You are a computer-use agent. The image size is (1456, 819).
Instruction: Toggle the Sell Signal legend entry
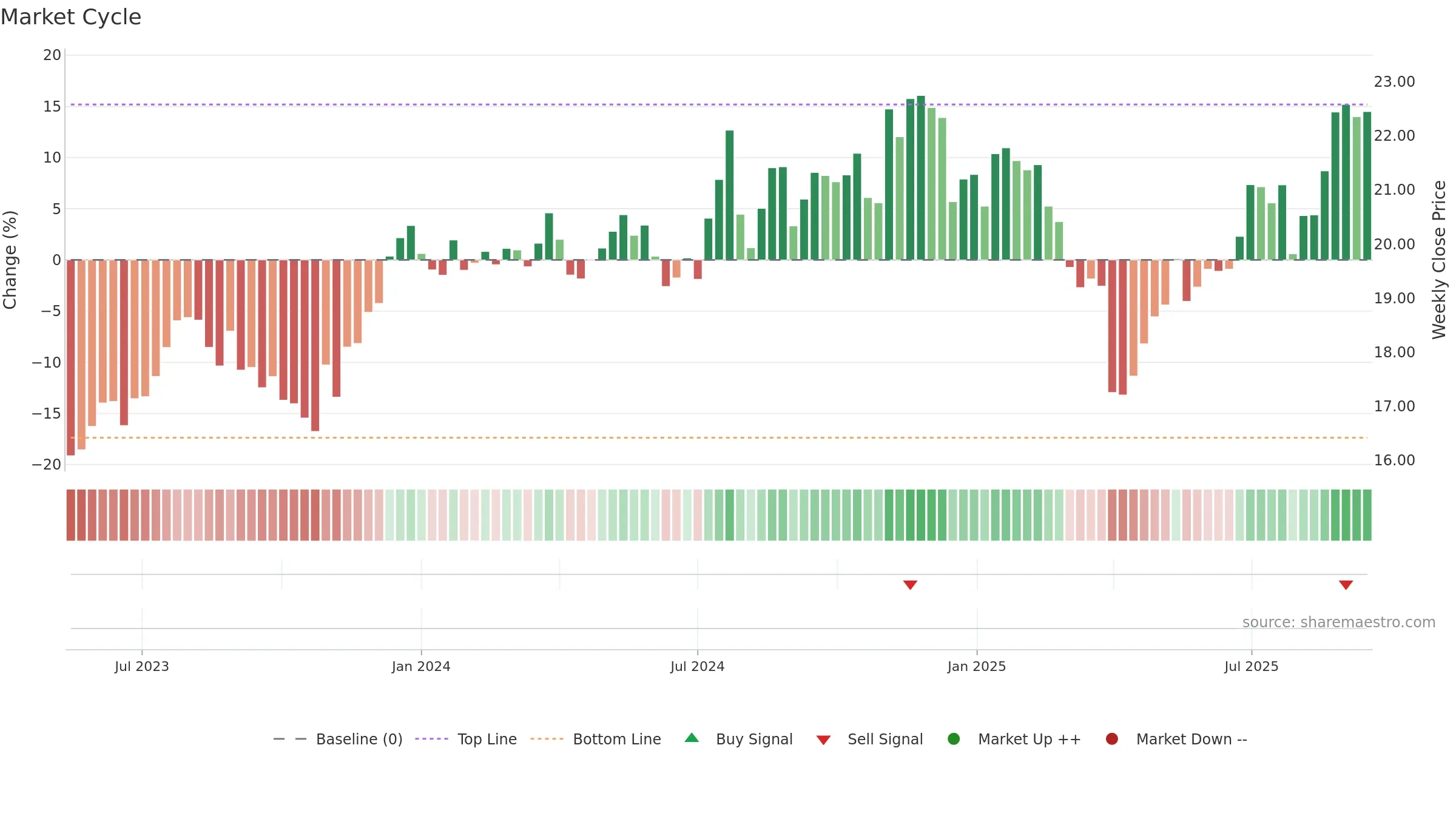point(870,739)
